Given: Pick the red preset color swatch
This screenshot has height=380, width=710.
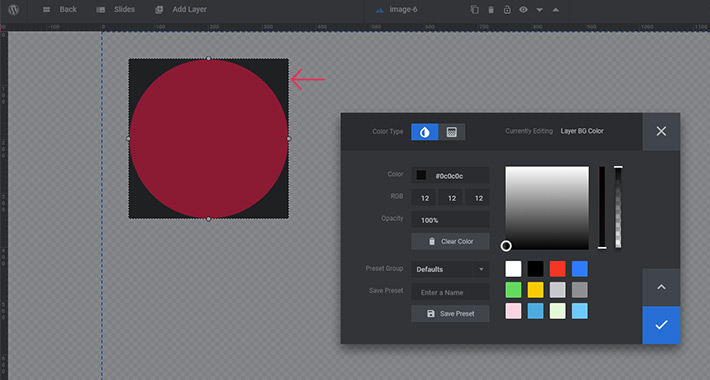Looking at the screenshot, I should pos(557,269).
